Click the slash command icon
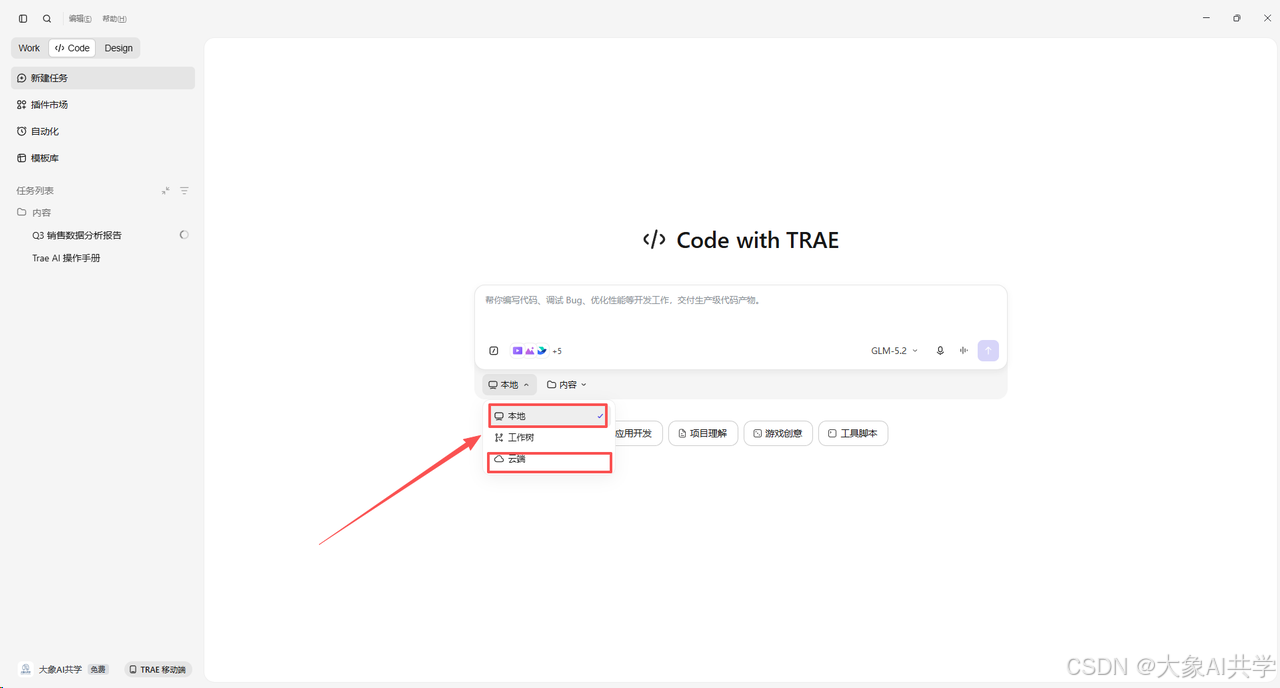Image resolution: width=1280 pixels, height=688 pixels. click(494, 351)
